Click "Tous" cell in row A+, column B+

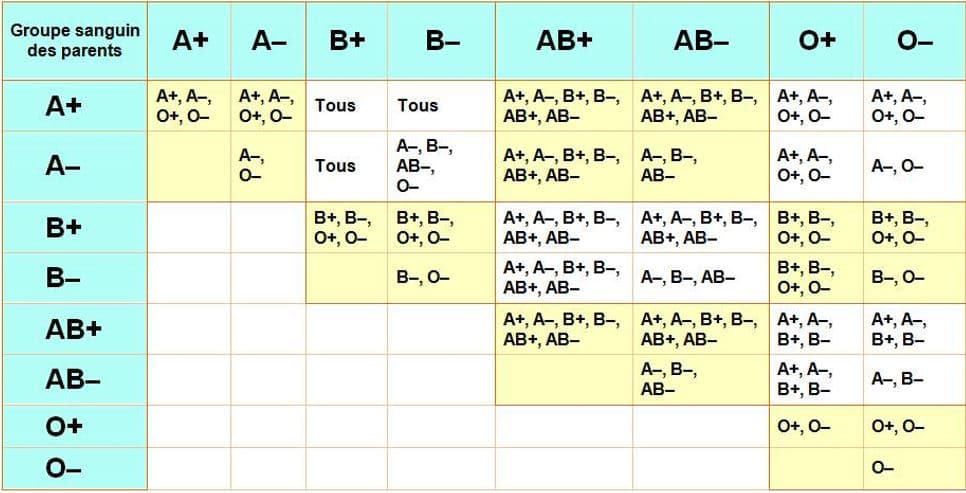click(x=335, y=105)
